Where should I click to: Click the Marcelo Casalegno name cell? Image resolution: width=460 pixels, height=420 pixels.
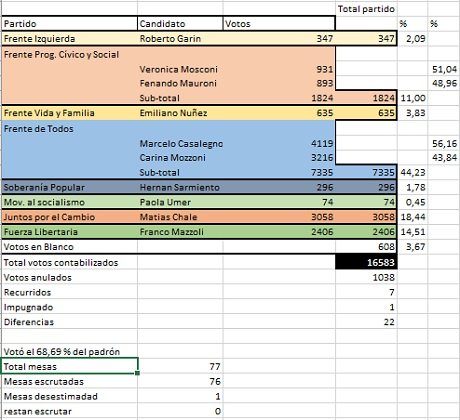180,144
